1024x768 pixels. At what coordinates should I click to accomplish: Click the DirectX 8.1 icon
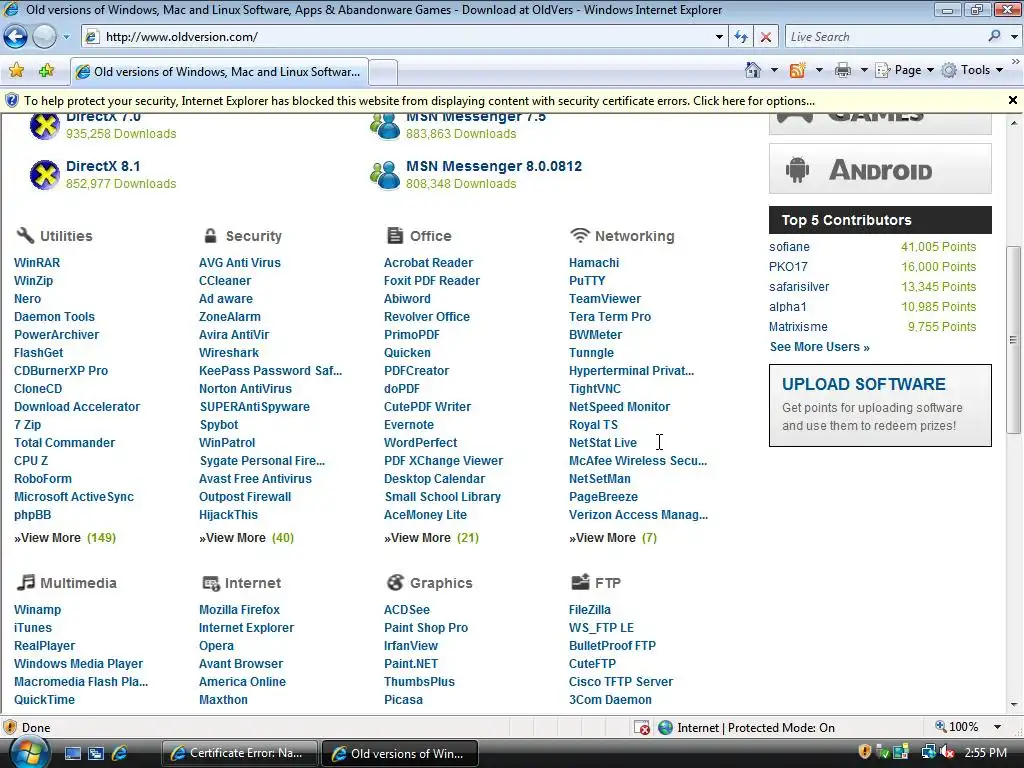pyautogui.click(x=45, y=174)
